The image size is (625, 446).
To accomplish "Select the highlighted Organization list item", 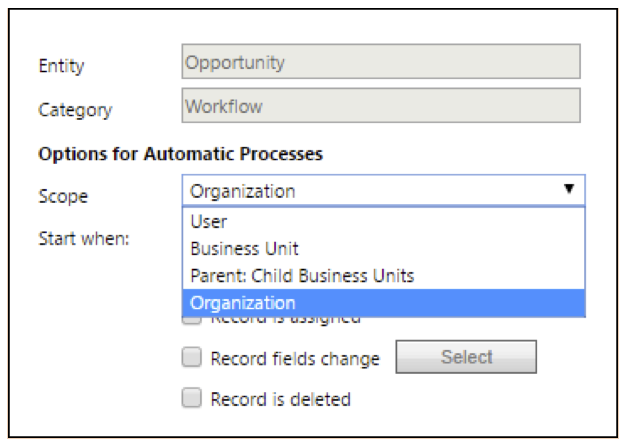I will 383,303.
